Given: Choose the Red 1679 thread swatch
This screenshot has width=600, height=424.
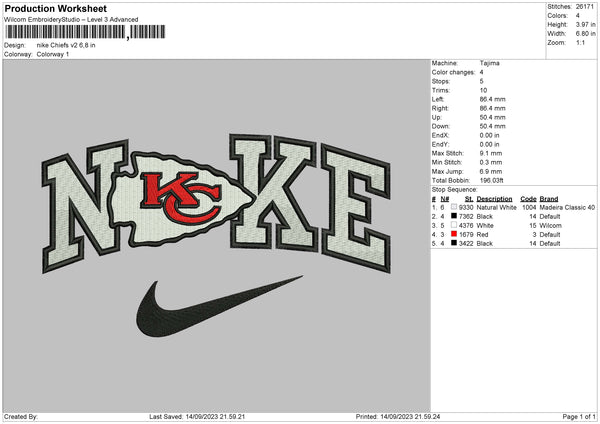Looking at the screenshot, I should click(454, 234).
